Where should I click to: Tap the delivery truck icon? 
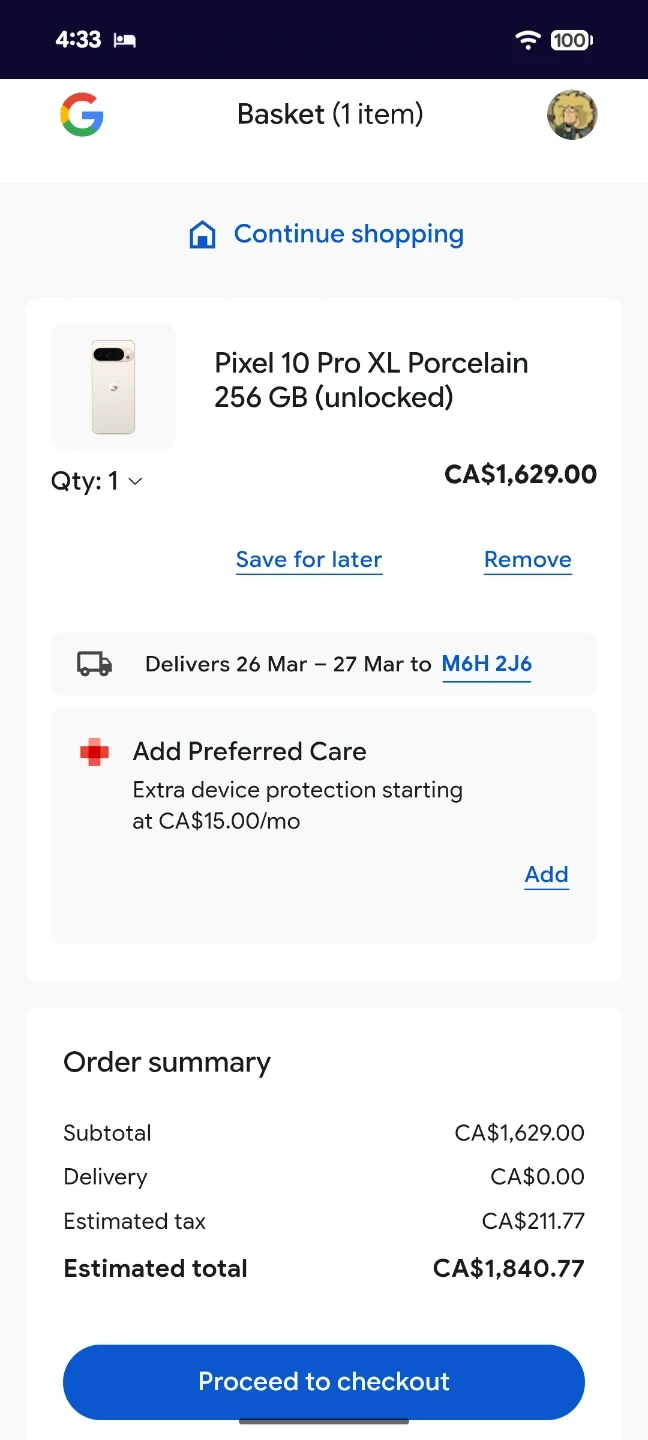95,663
